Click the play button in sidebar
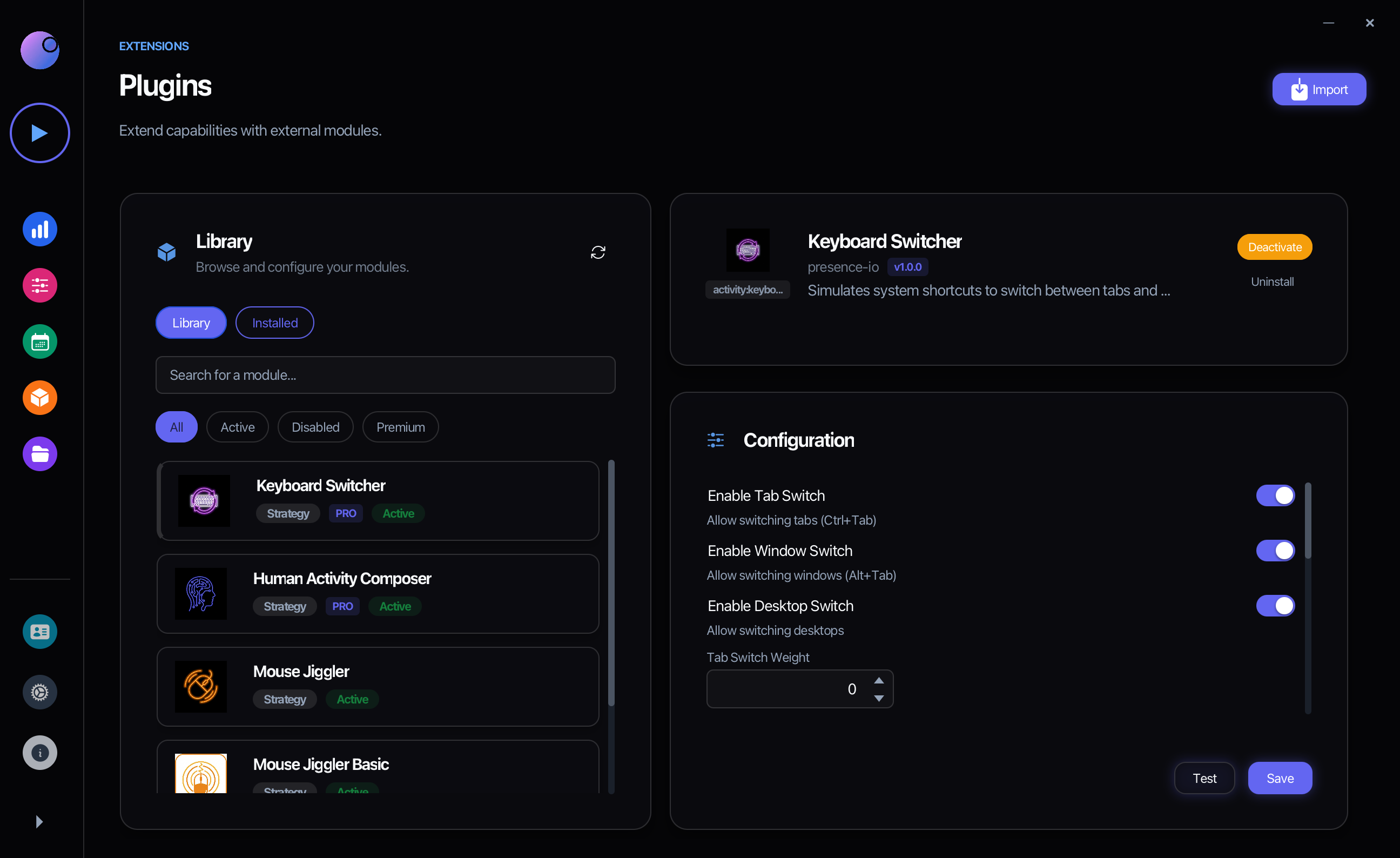This screenshot has width=1400, height=858. click(x=40, y=133)
